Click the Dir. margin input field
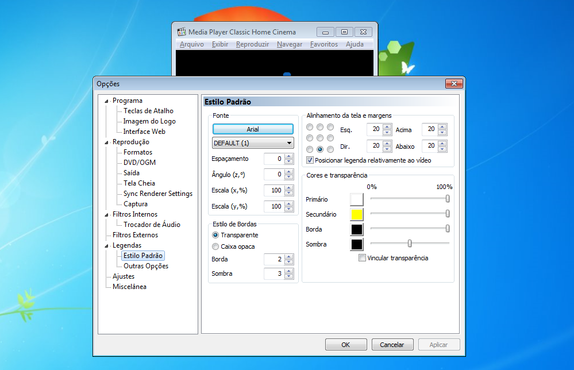The height and width of the screenshot is (370, 574). (x=375, y=146)
